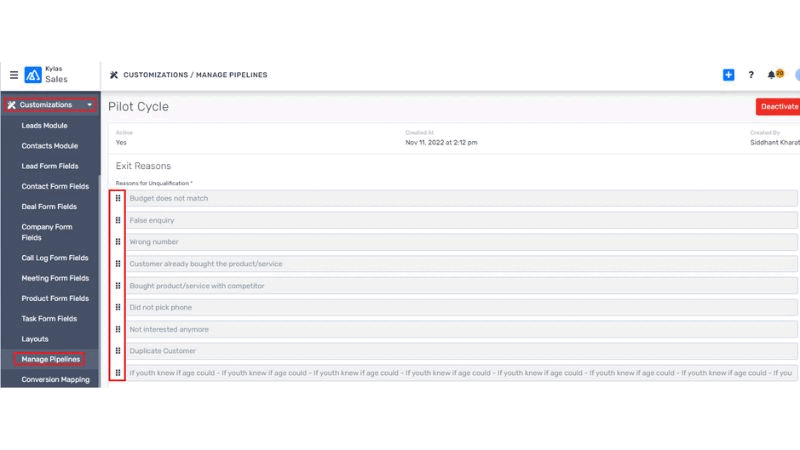Image resolution: width=800 pixels, height=450 pixels.
Task: Click the blue plus quick-add icon
Action: point(728,75)
